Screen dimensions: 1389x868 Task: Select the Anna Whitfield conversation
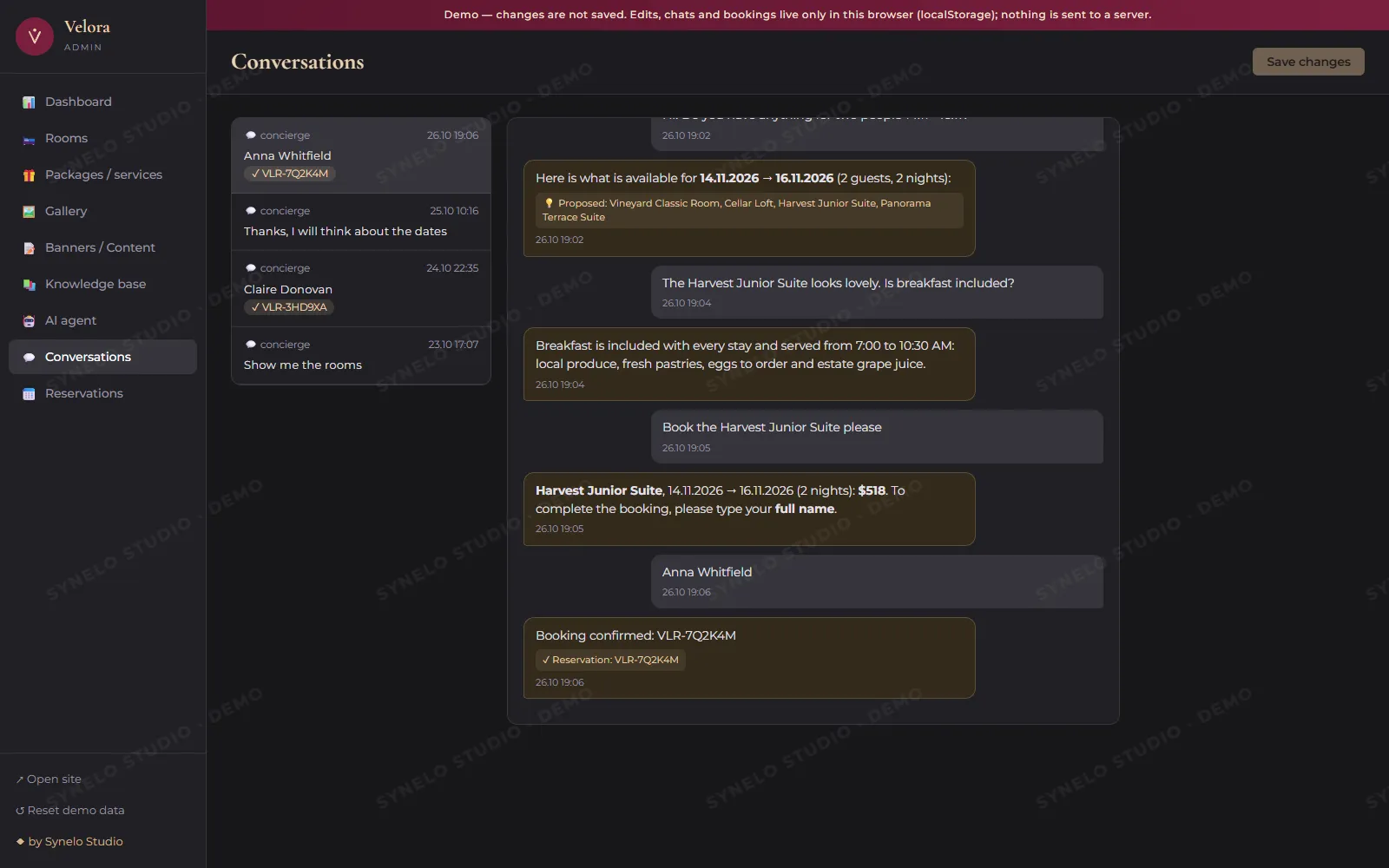pos(361,155)
